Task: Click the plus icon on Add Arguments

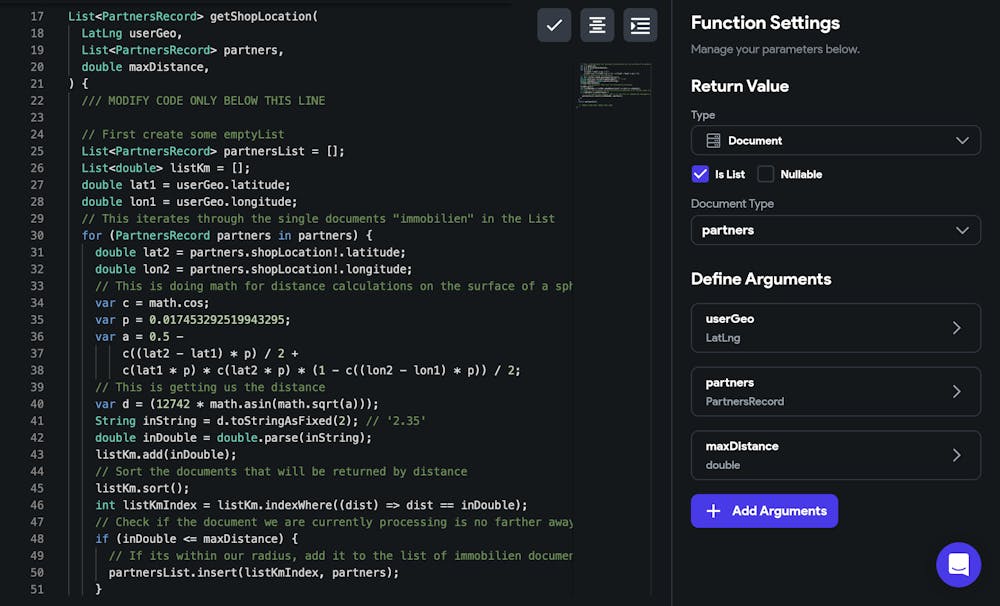Action: (x=712, y=510)
